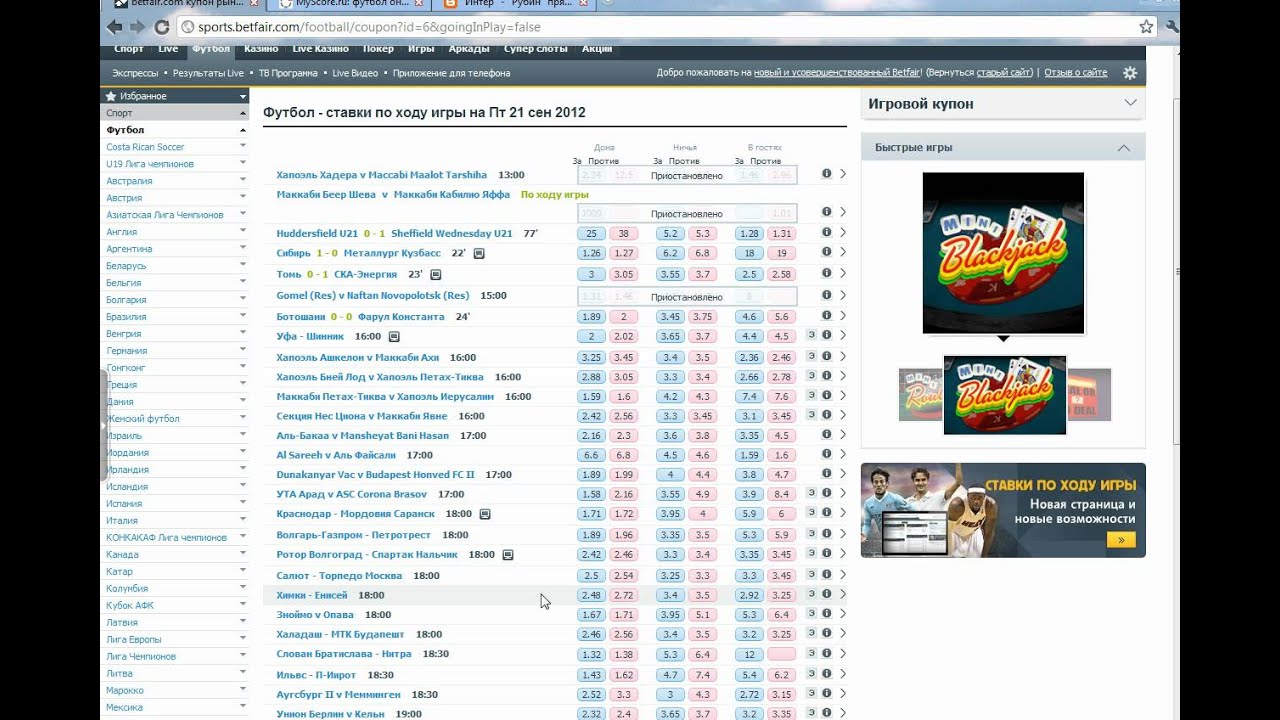This screenshot has width=1280, height=720.
Task: Expand Costa Rican Soccer arrow in sidebar
Action: point(243,147)
